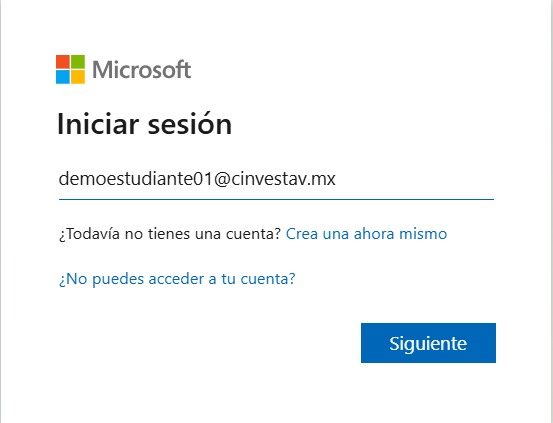553x423 pixels.
Task: Click the "¿Todavía no tienes una cuenta?" text
Action: (x=170, y=234)
